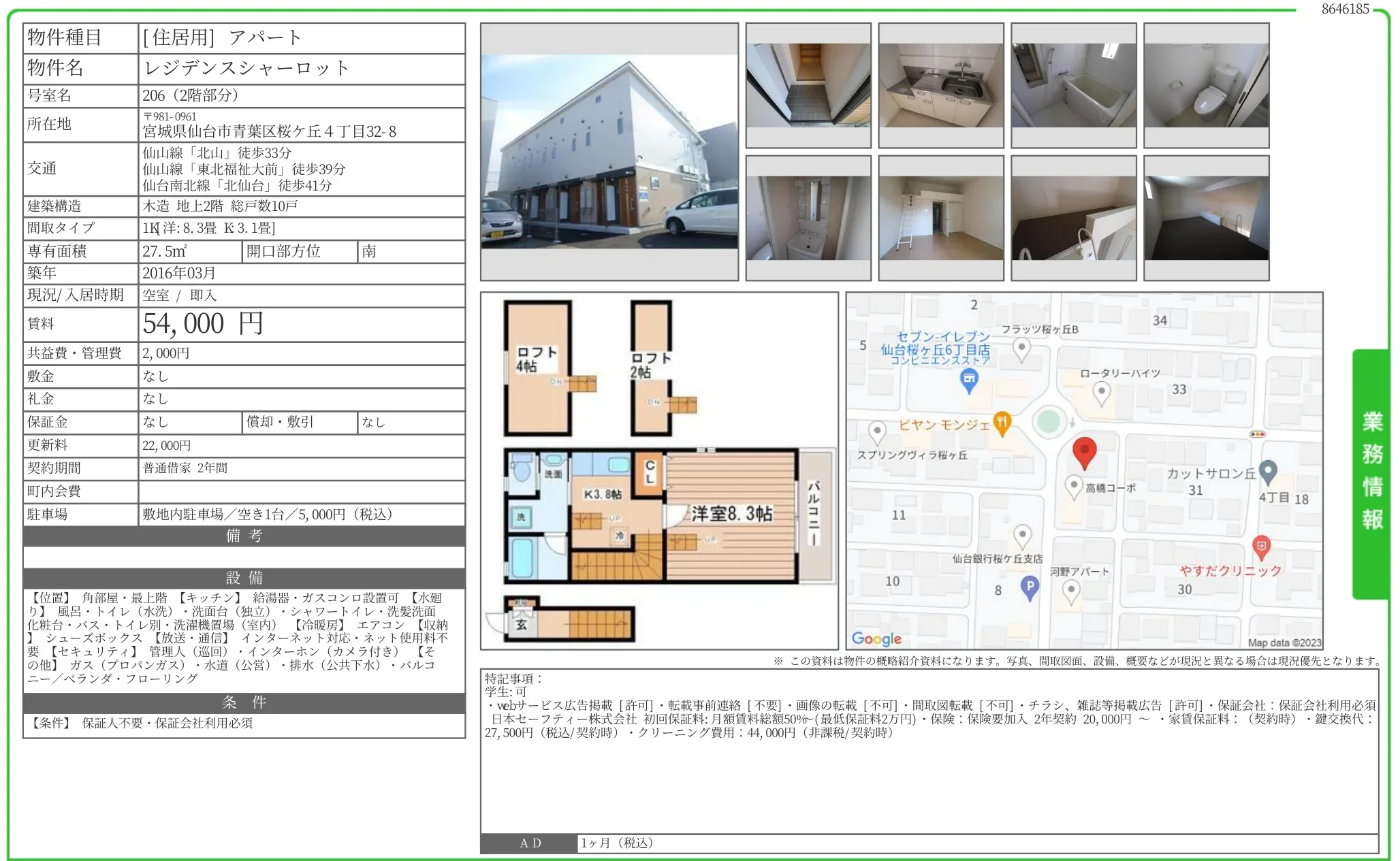The width and height of the screenshot is (1400, 861).
Task: Click the 54,000 円 rent value
Action: pos(203,324)
